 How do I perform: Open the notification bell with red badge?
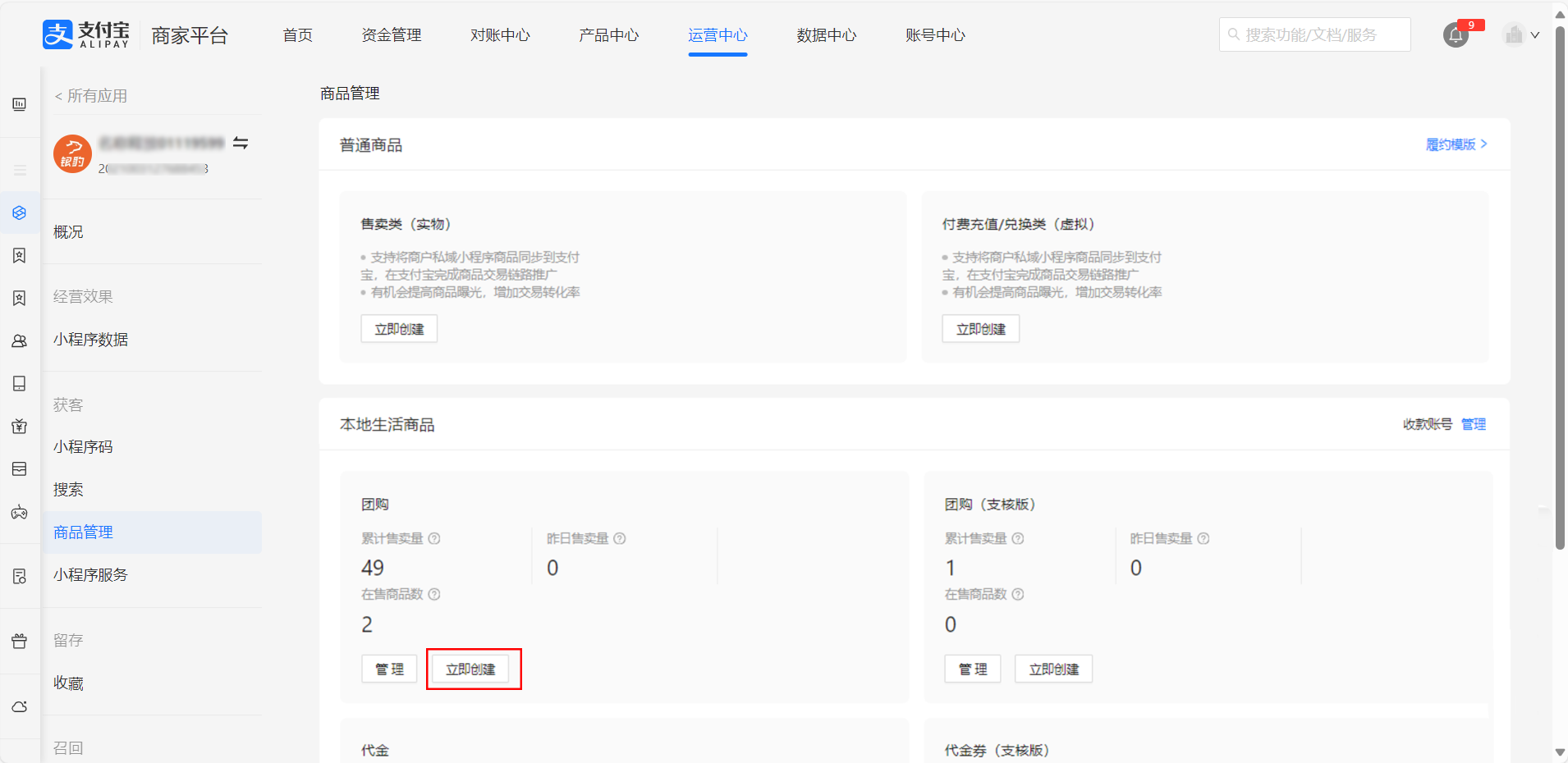(x=1456, y=35)
